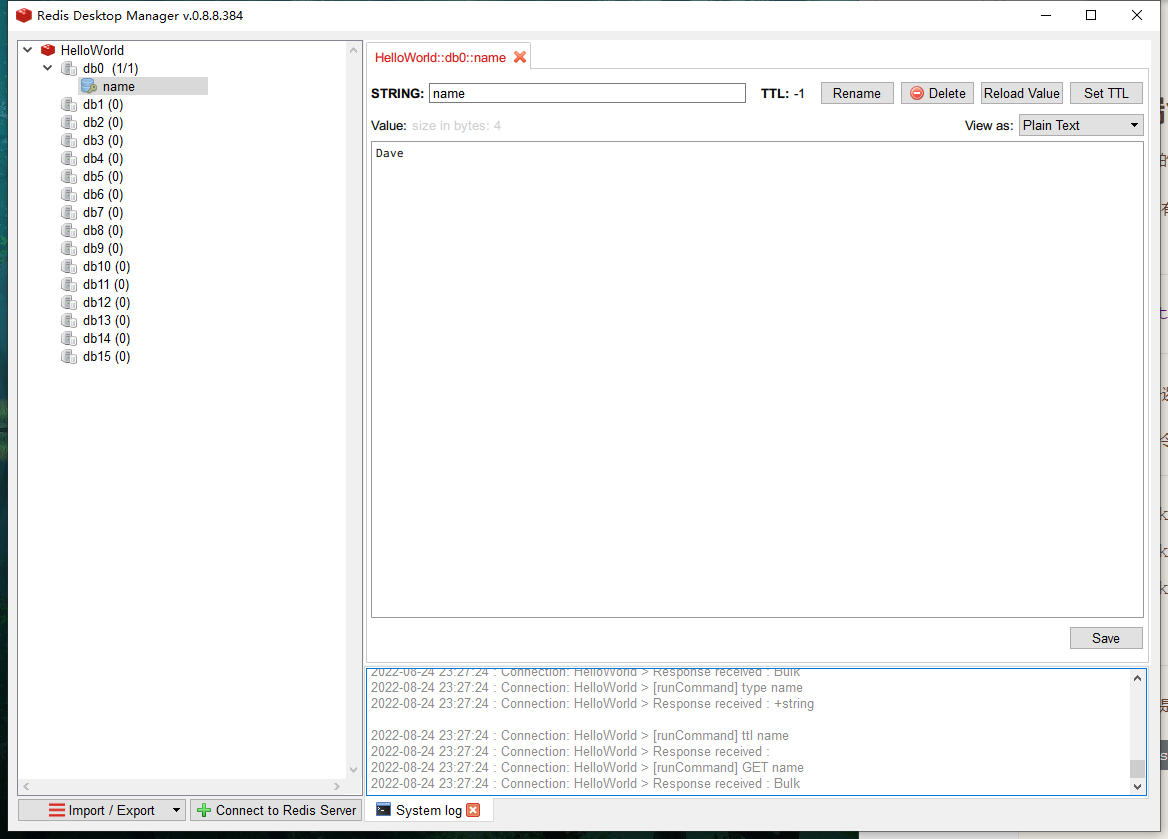The image size is (1168, 839).
Task: Click the db9 database icon
Action: pos(69,248)
